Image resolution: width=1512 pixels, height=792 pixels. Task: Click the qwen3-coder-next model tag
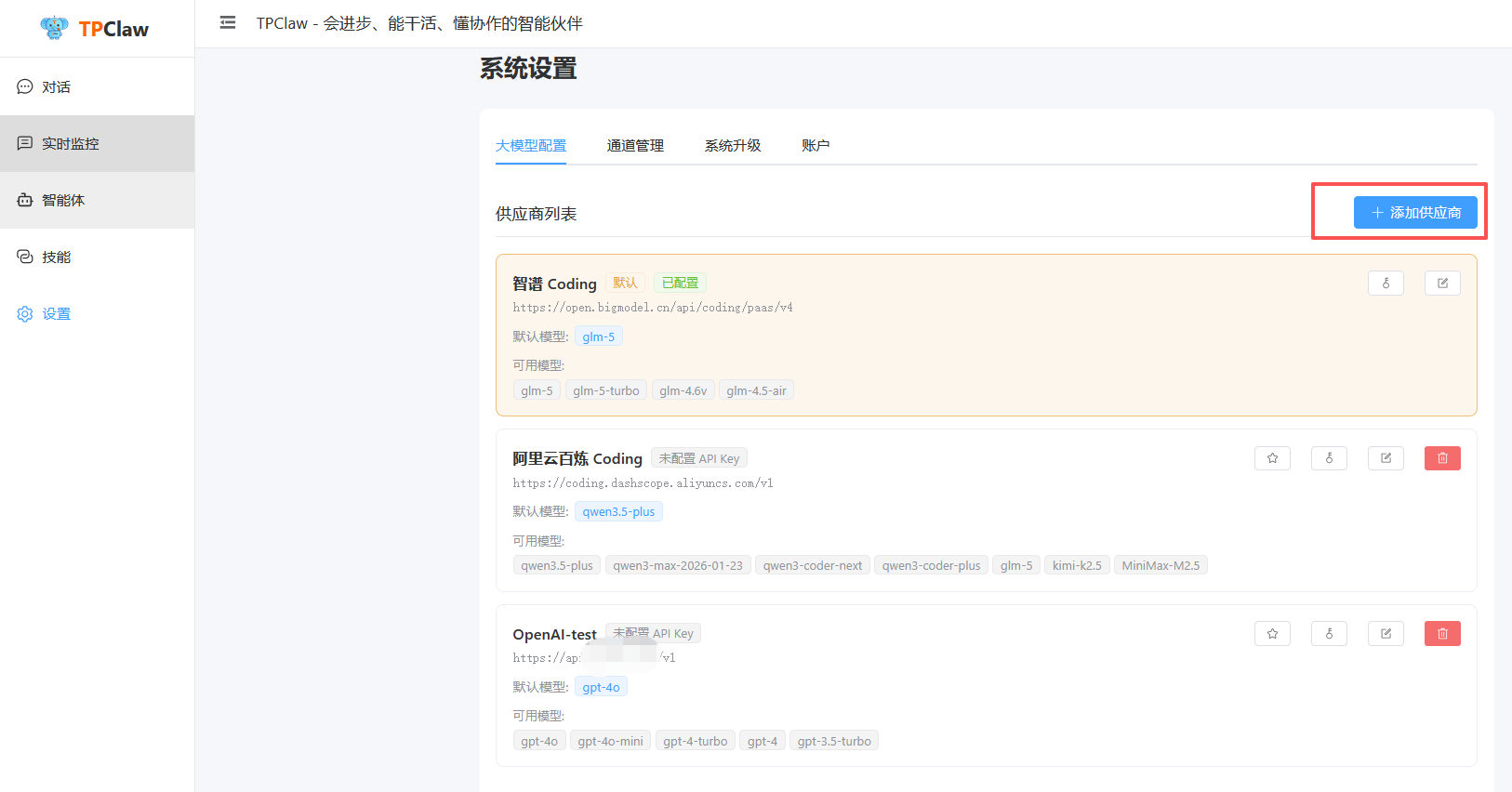pos(813,565)
